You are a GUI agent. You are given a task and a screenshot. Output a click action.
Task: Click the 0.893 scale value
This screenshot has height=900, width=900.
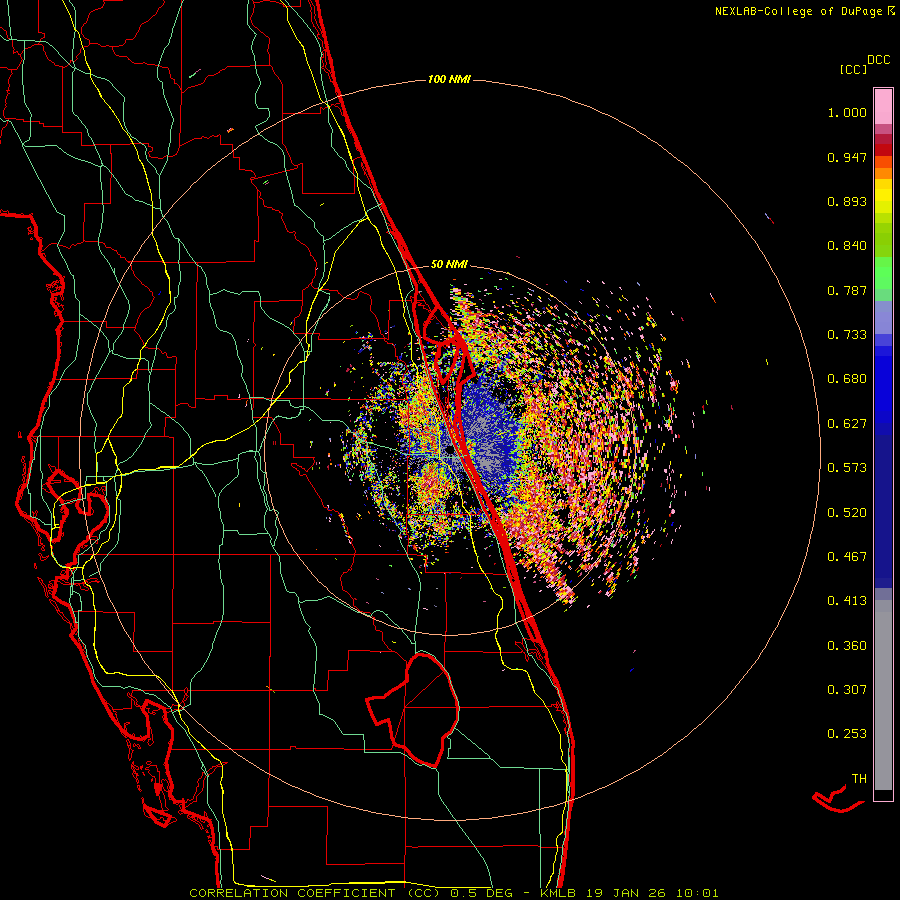(847, 201)
